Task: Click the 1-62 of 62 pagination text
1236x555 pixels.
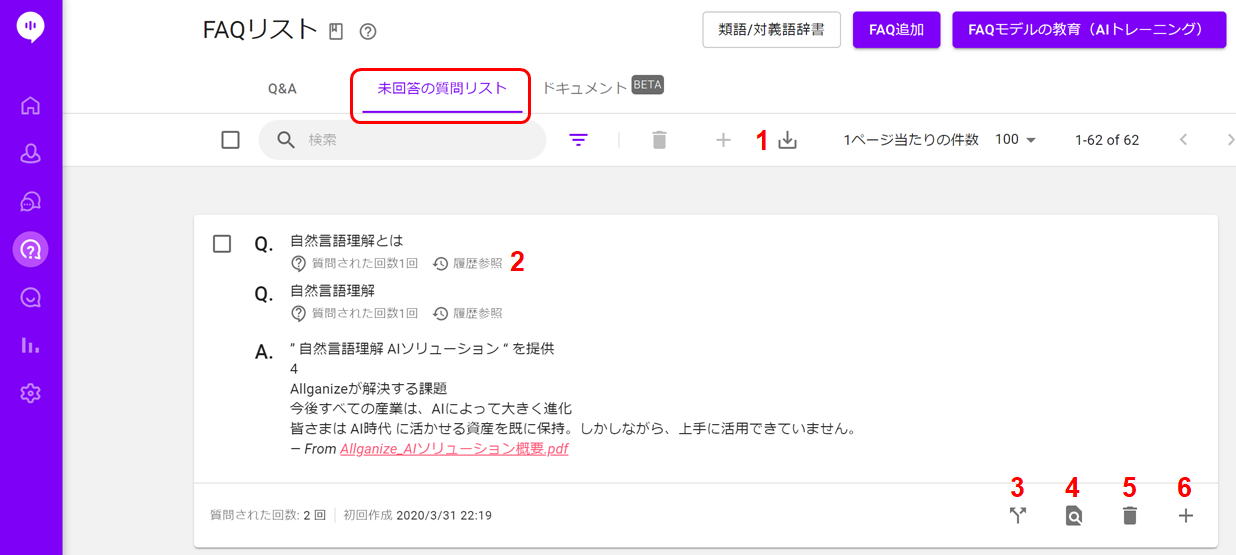Action: pos(1107,140)
